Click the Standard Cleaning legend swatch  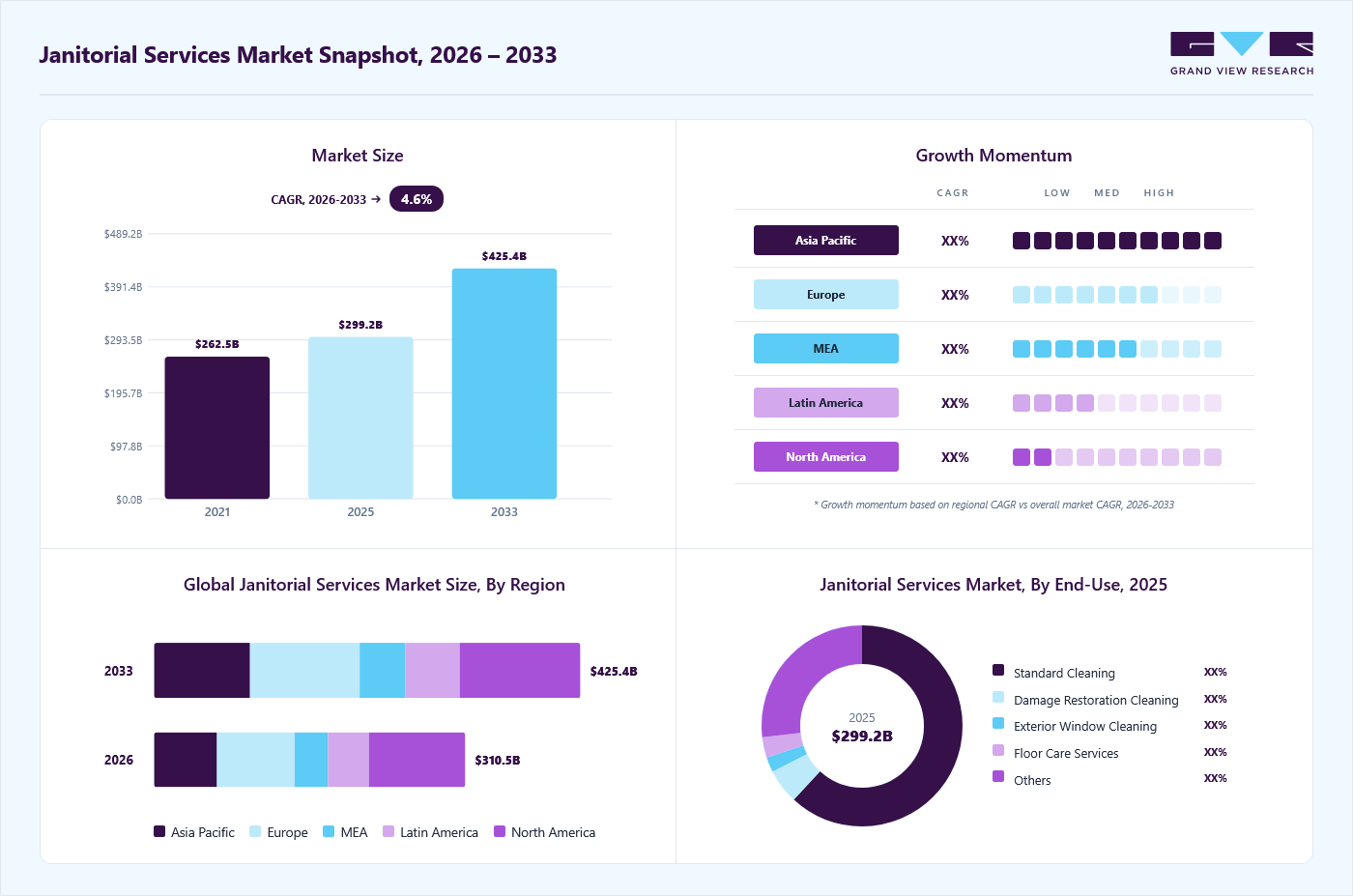[x=998, y=670]
